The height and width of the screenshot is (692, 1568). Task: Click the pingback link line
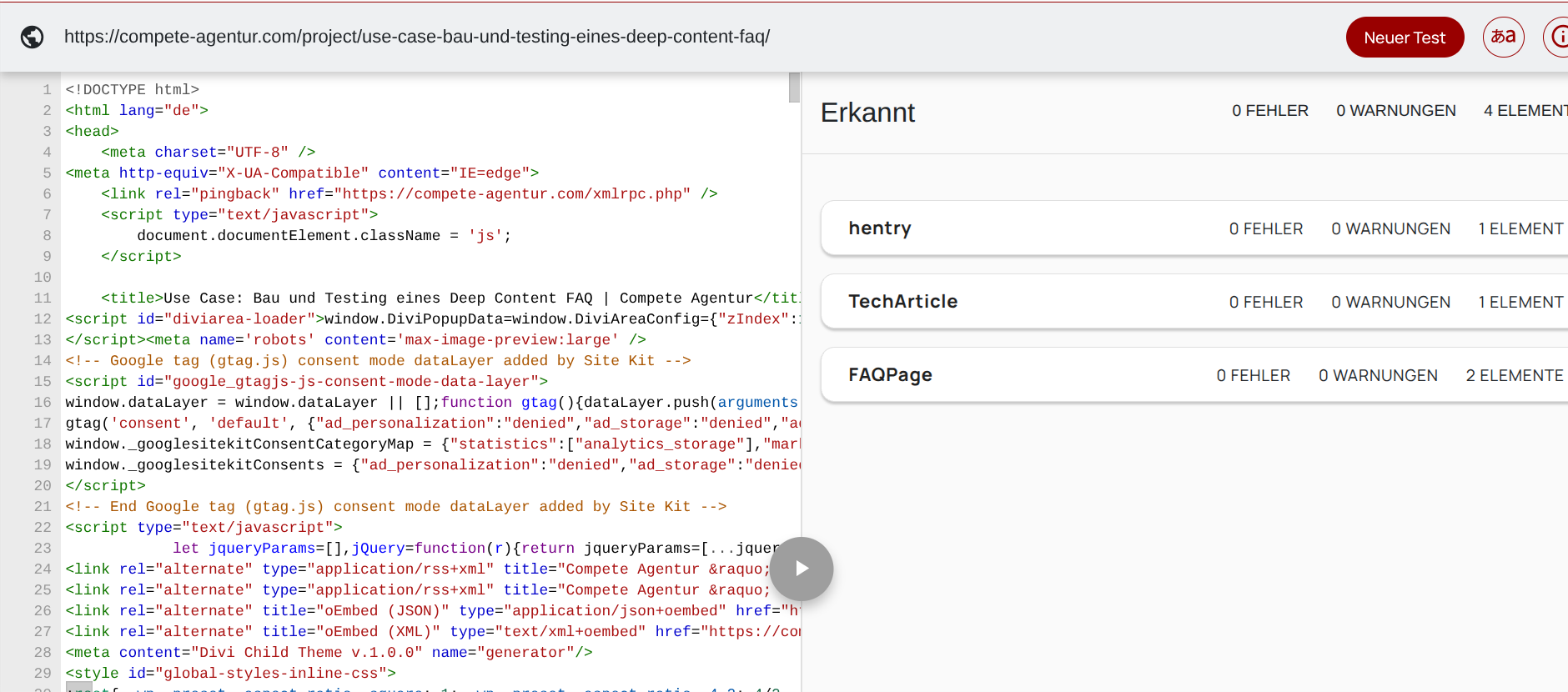pos(410,193)
